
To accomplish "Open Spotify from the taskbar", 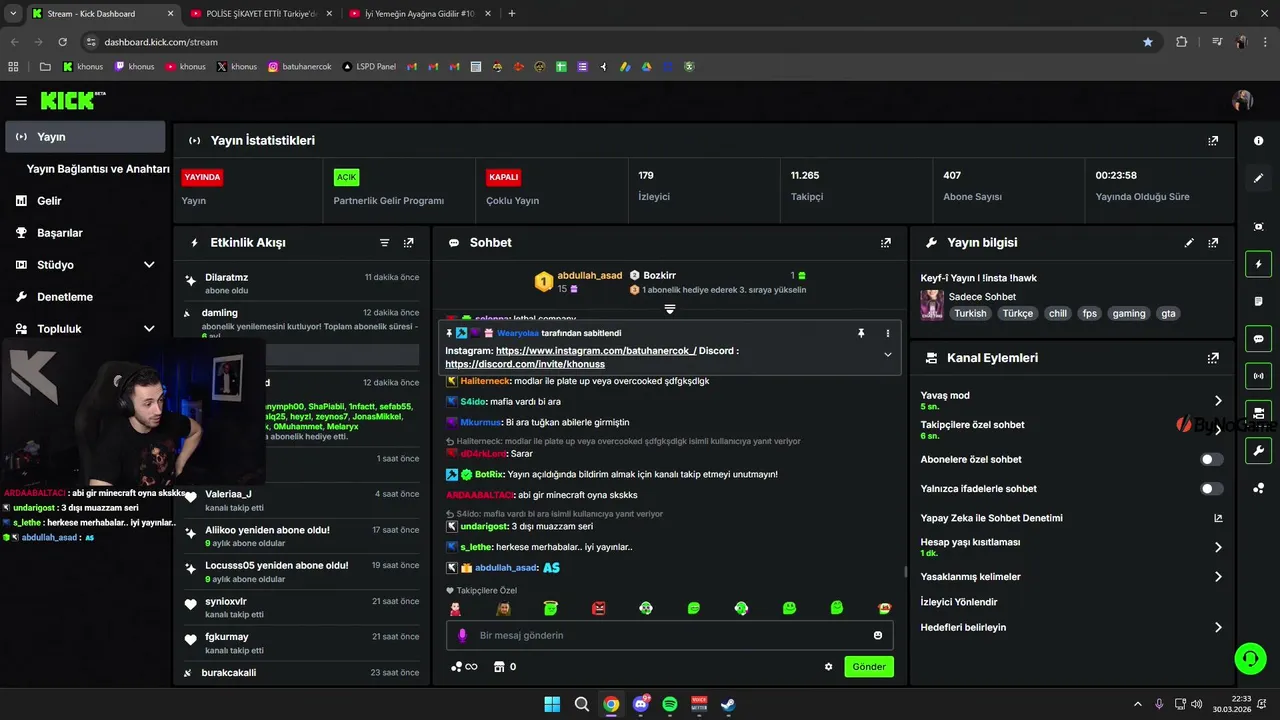I will [670, 704].
